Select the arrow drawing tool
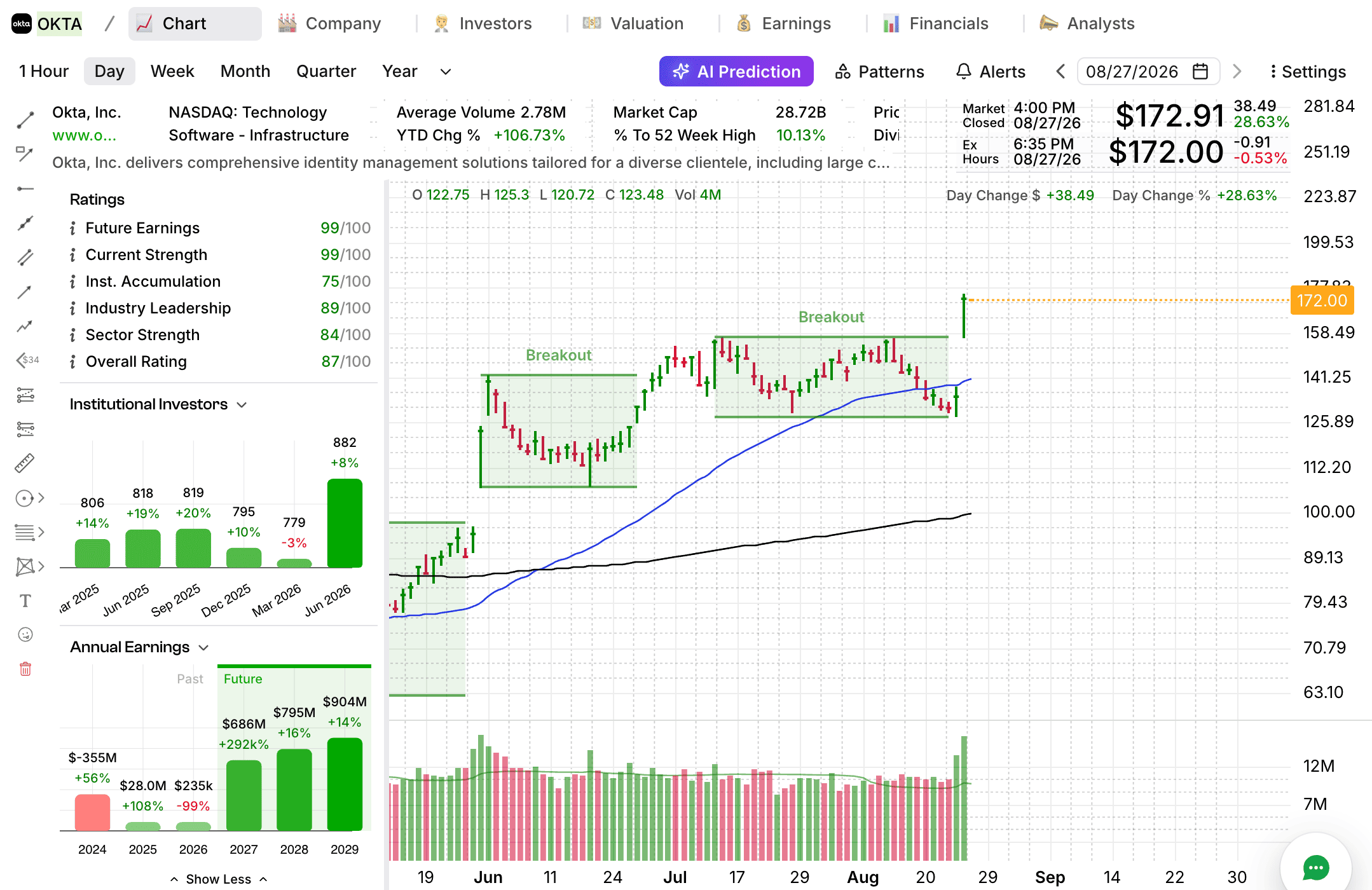 [x=25, y=292]
